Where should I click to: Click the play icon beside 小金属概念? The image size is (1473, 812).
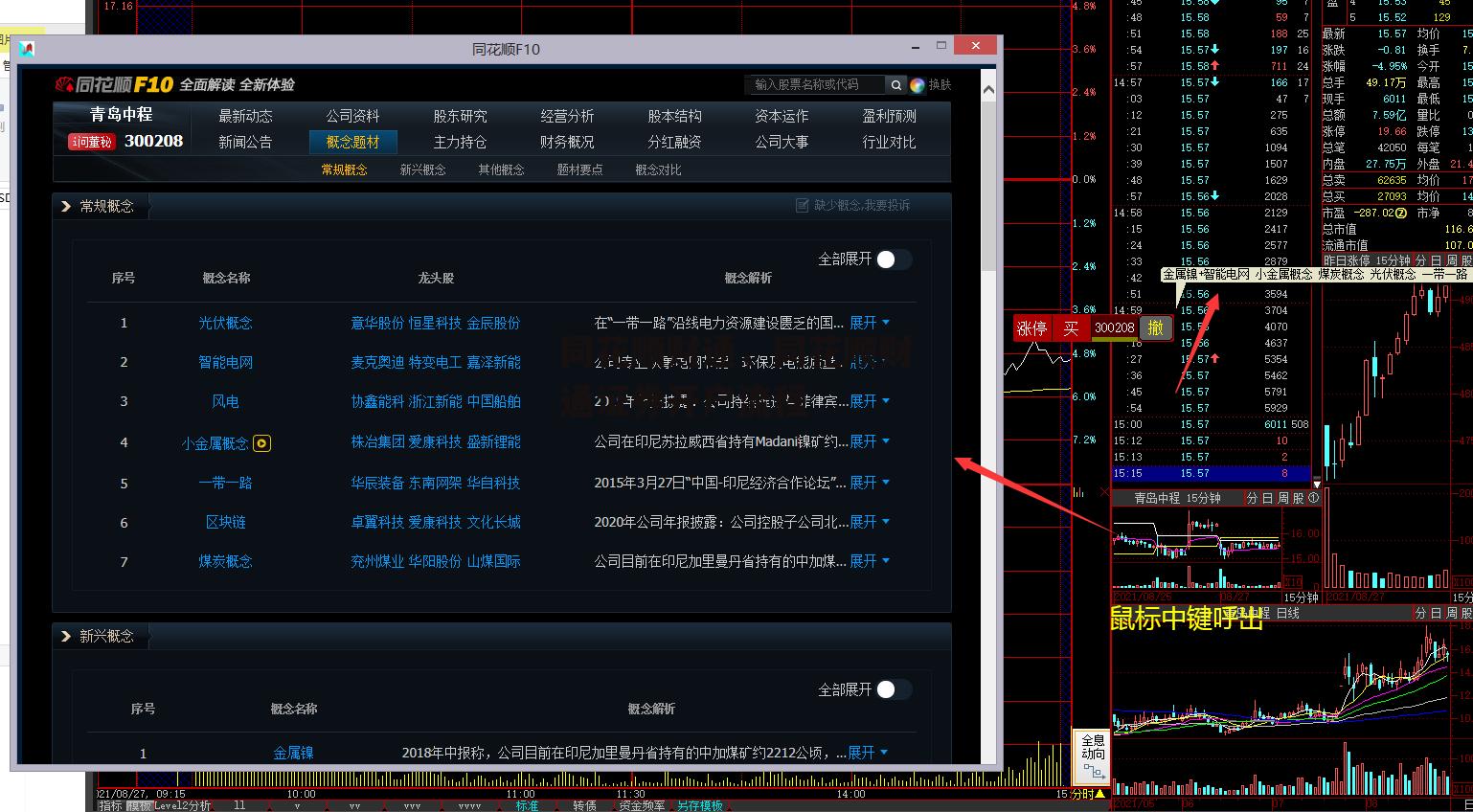pyautogui.click(x=261, y=443)
